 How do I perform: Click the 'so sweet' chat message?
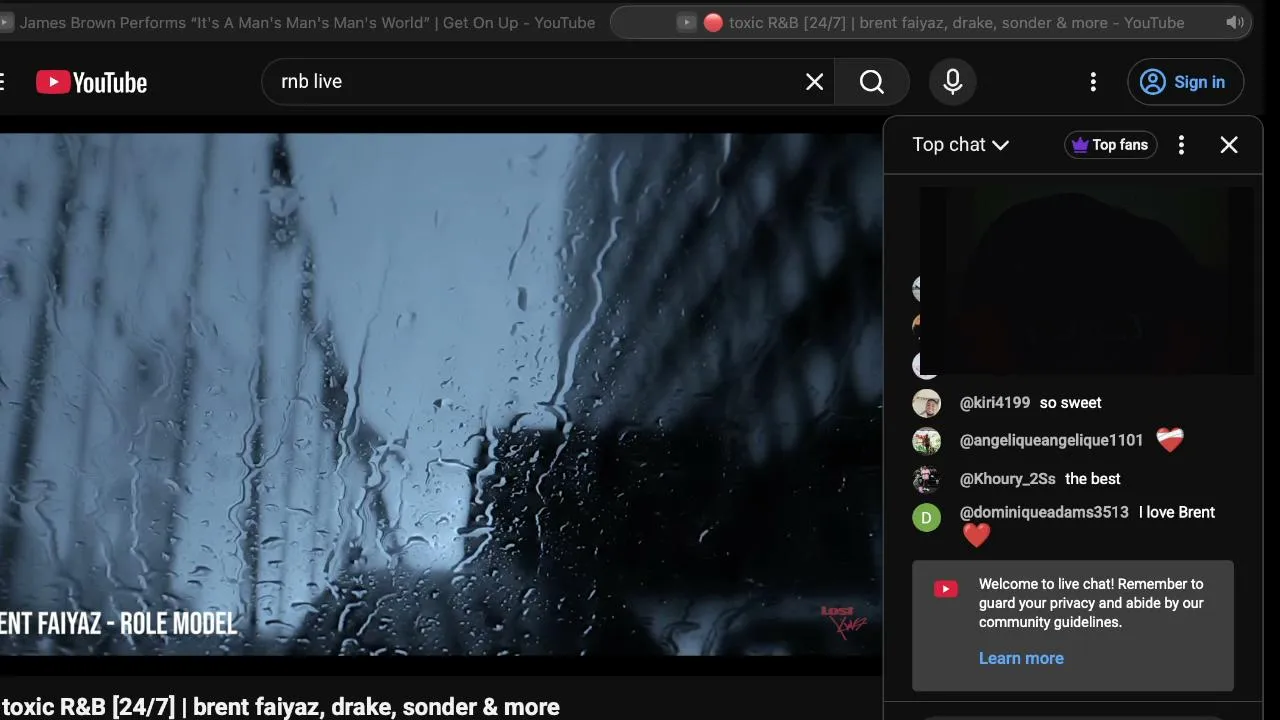1071,403
